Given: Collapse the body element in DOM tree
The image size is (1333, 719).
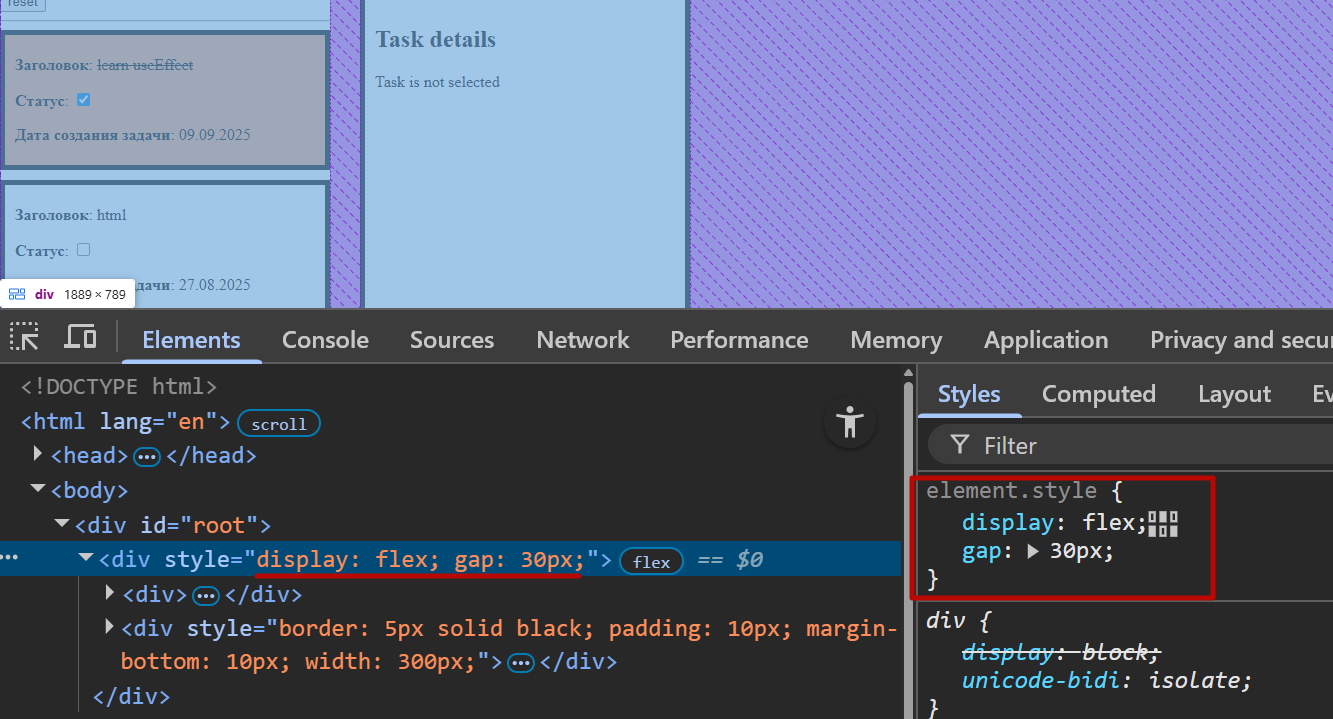Looking at the screenshot, I should [x=39, y=489].
